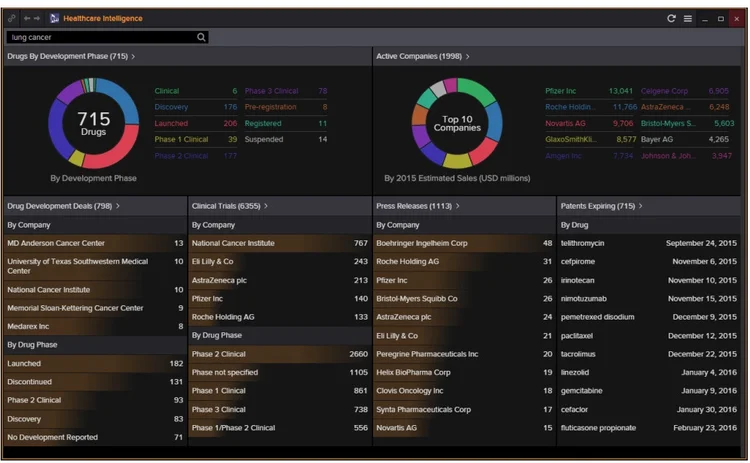Click AstraZeneca plc 213 trials row
This screenshot has width=750, height=463.
click(x=280, y=280)
